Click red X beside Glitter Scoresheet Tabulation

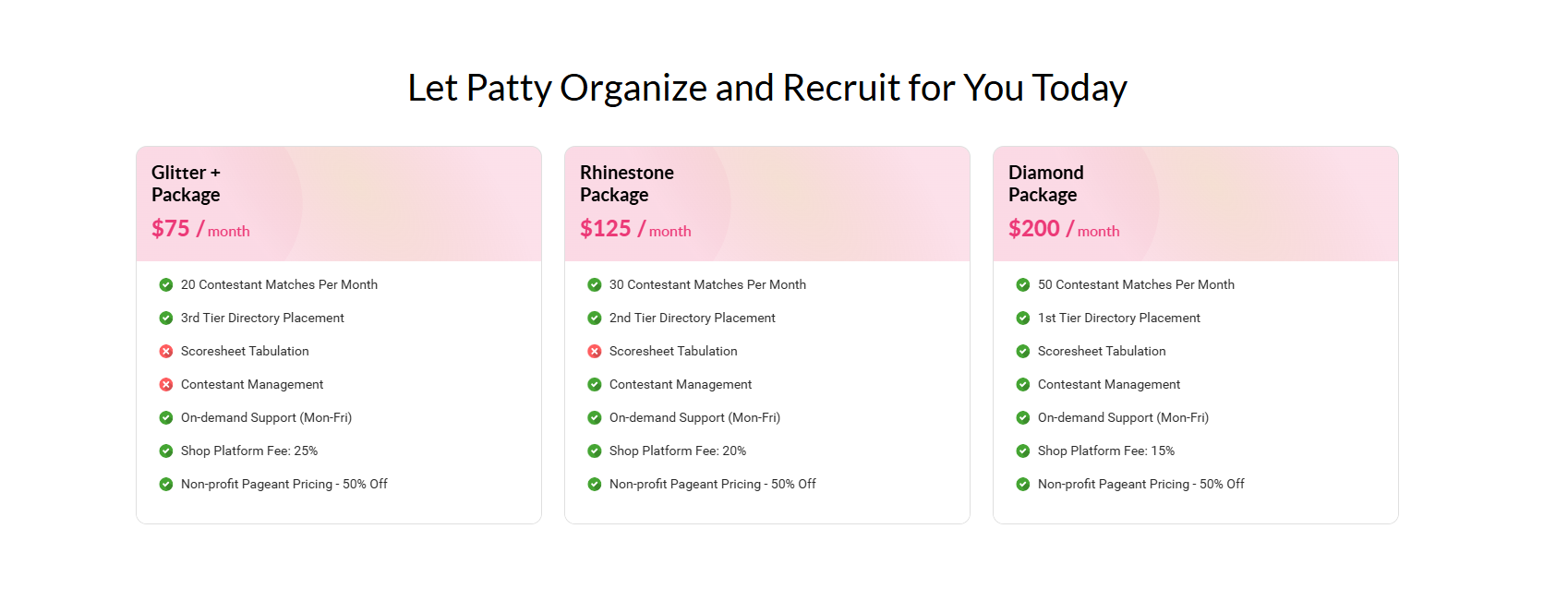[x=166, y=351]
